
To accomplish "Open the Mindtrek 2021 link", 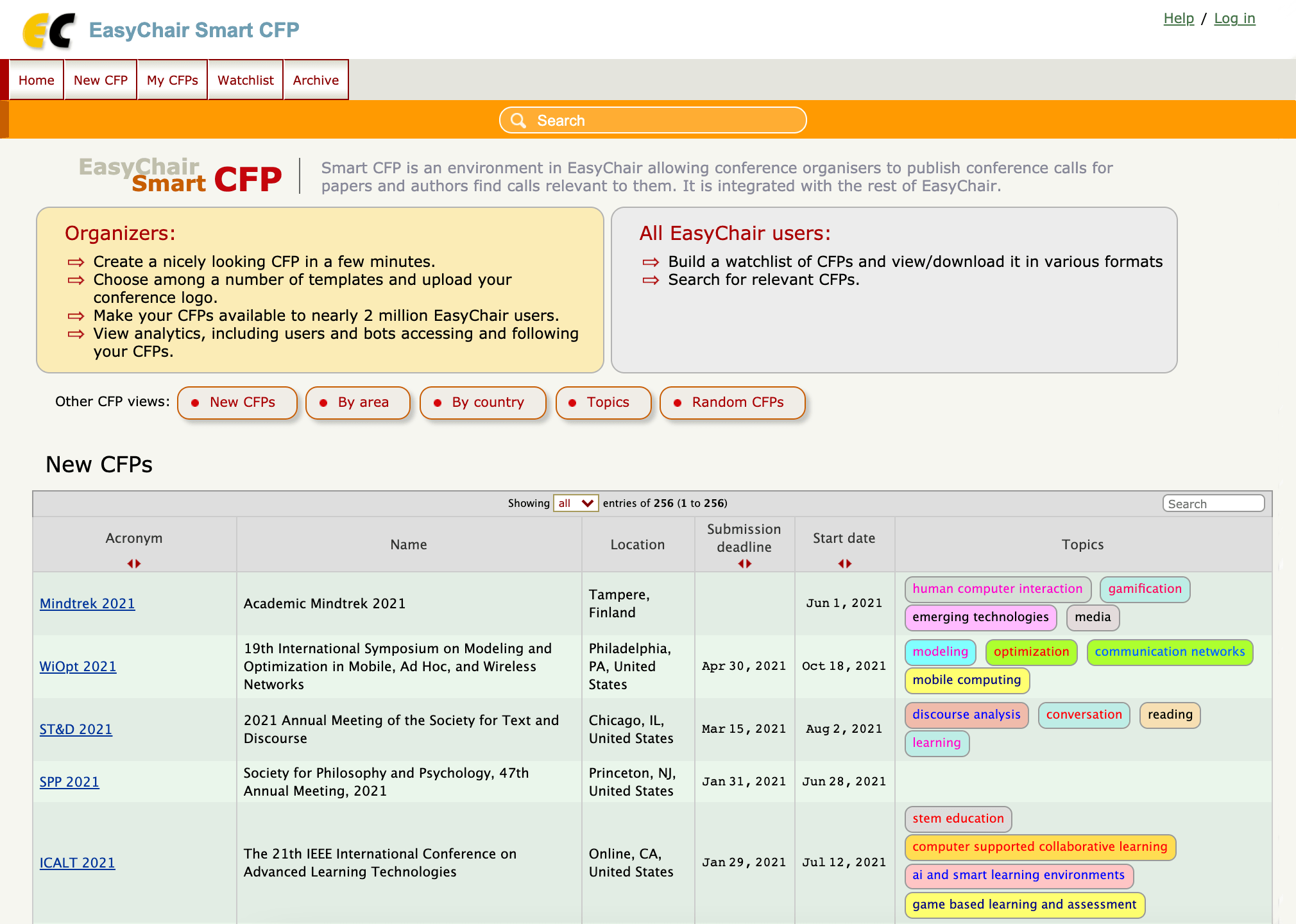I will [x=87, y=603].
